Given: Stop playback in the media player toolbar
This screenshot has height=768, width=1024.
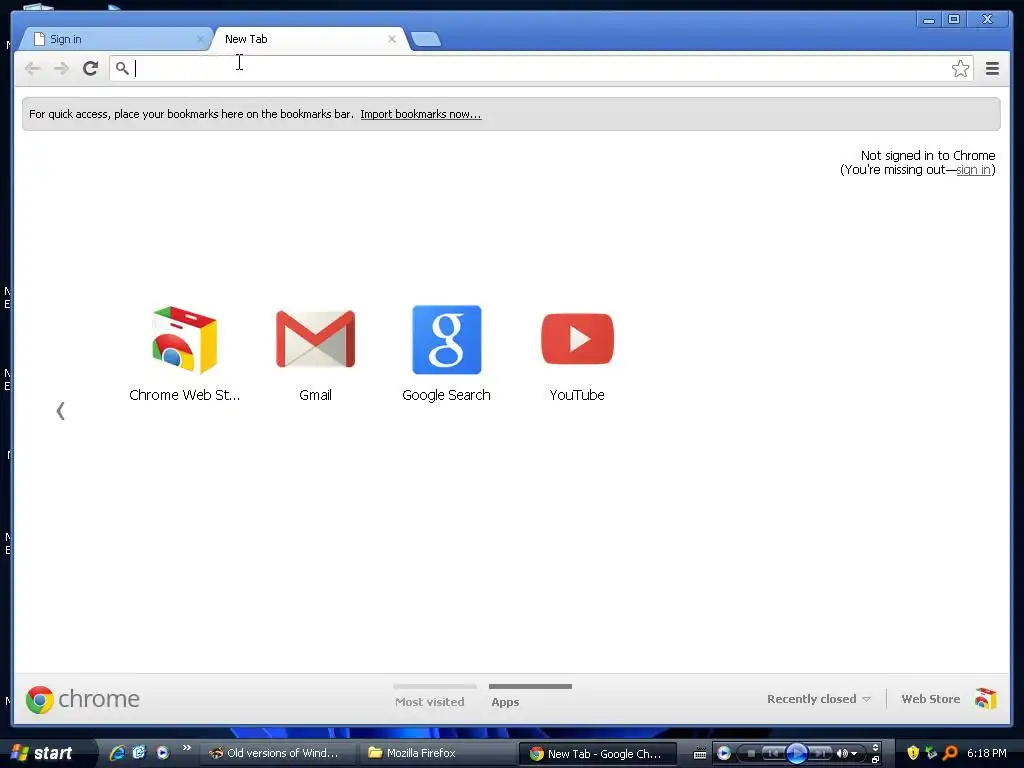Looking at the screenshot, I should pos(751,753).
